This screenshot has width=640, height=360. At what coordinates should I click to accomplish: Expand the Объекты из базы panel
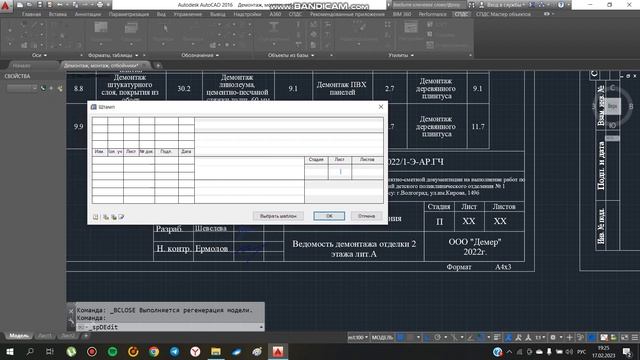tap(291, 55)
